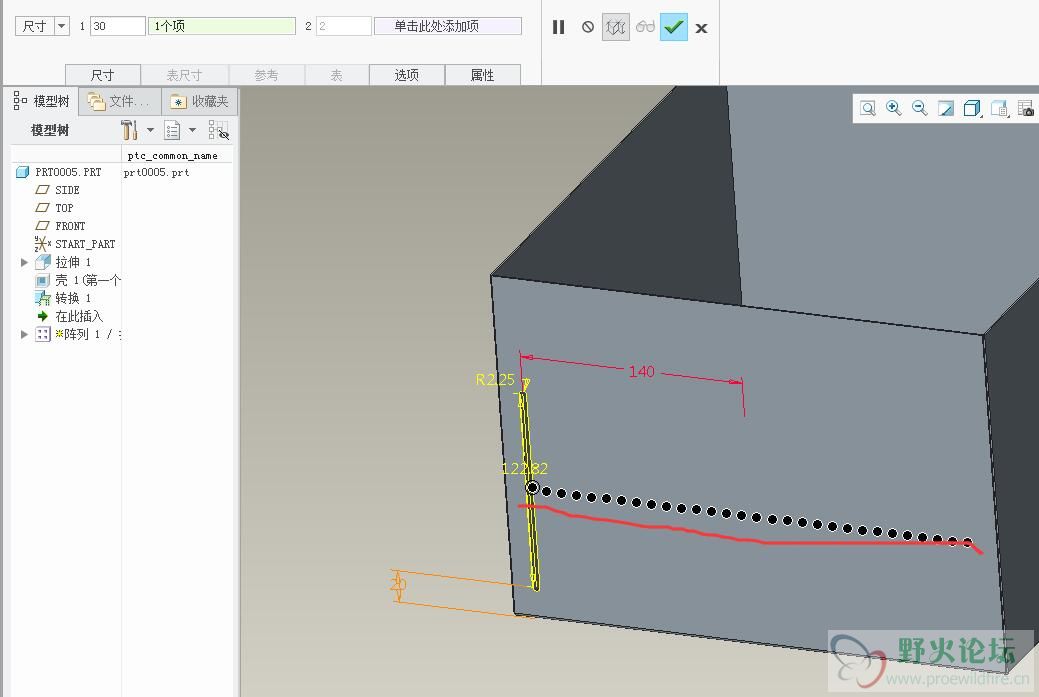
Task: Open the 尺寸 dashboard tab
Action: click(103, 75)
